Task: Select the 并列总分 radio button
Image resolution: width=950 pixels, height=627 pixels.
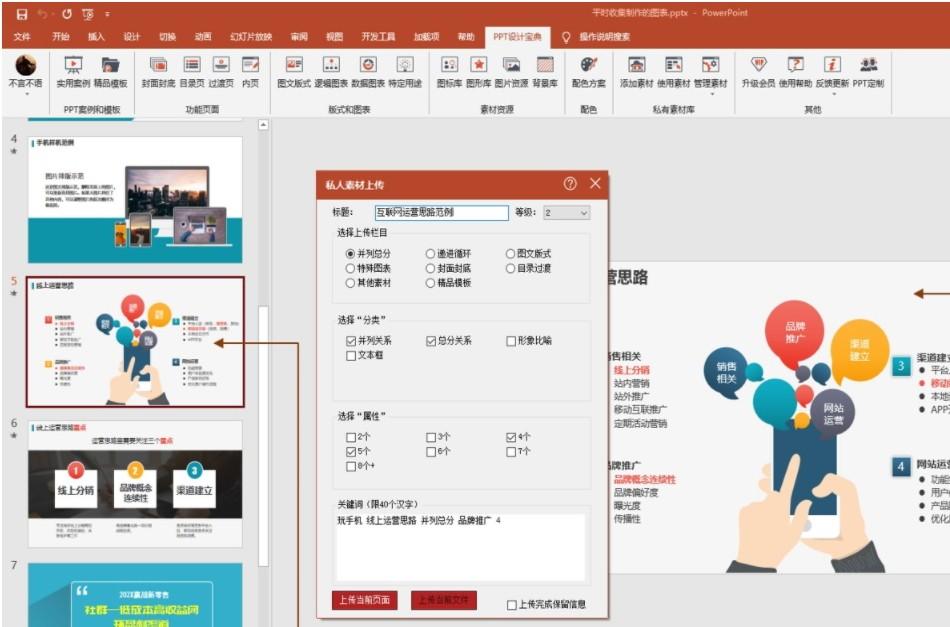Action: point(350,253)
